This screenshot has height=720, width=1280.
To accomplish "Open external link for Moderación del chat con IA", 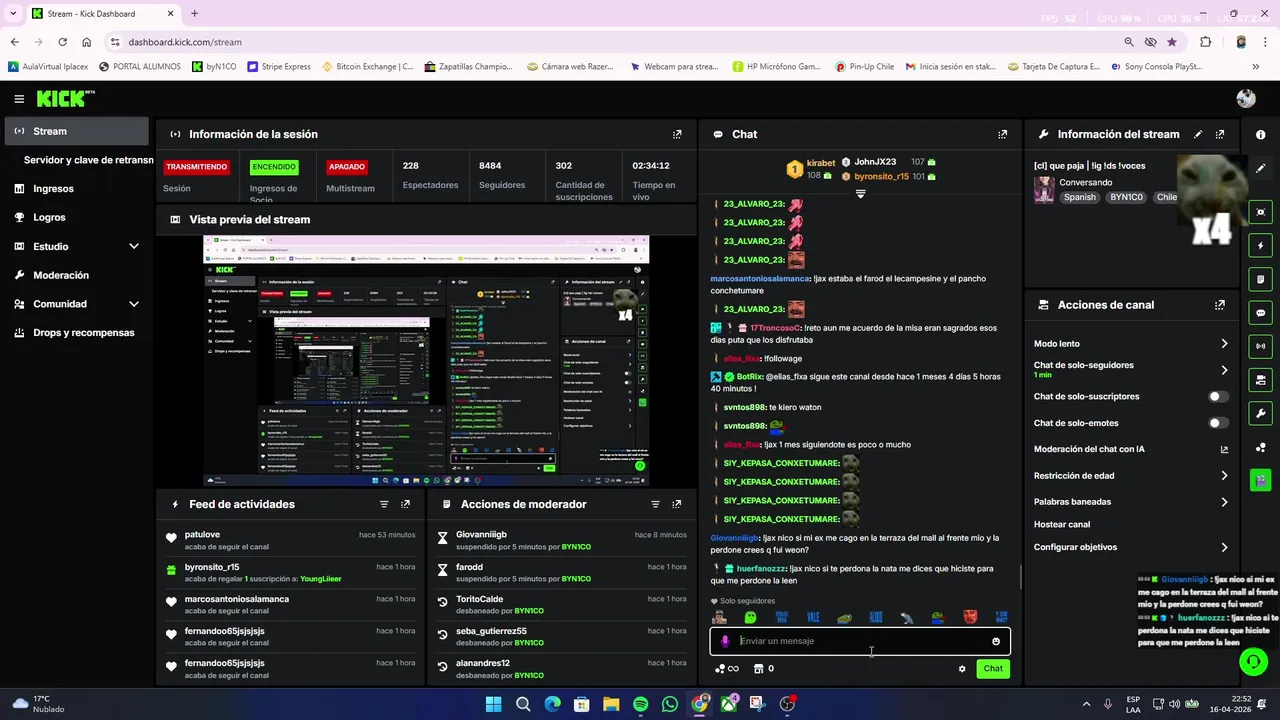I will (1224, 449).
